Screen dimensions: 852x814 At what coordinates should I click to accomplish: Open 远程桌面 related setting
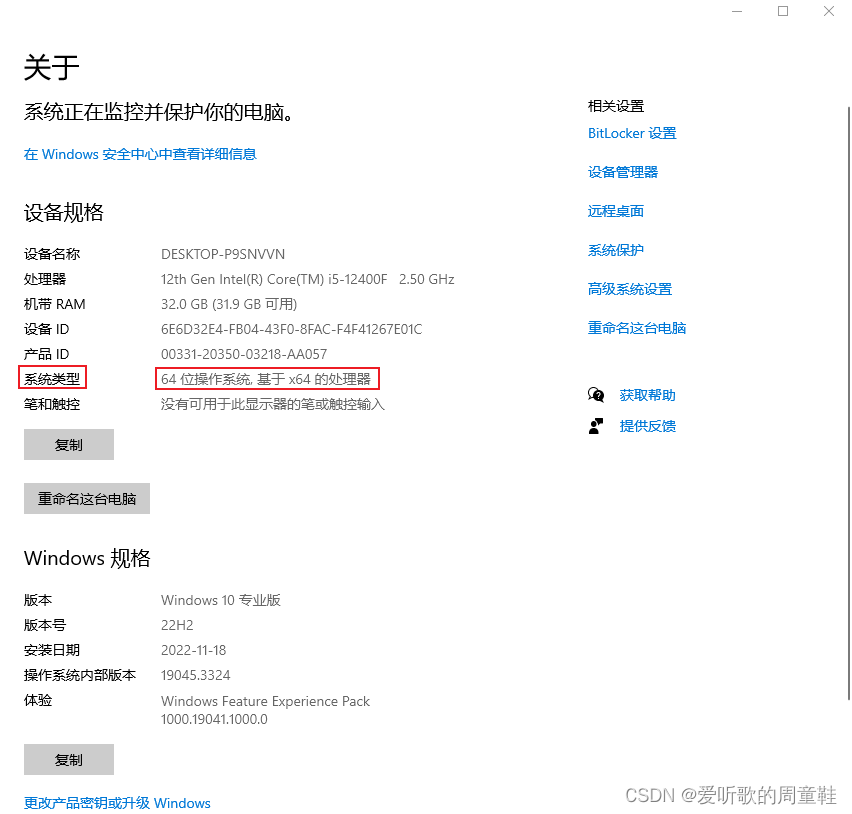616,211
